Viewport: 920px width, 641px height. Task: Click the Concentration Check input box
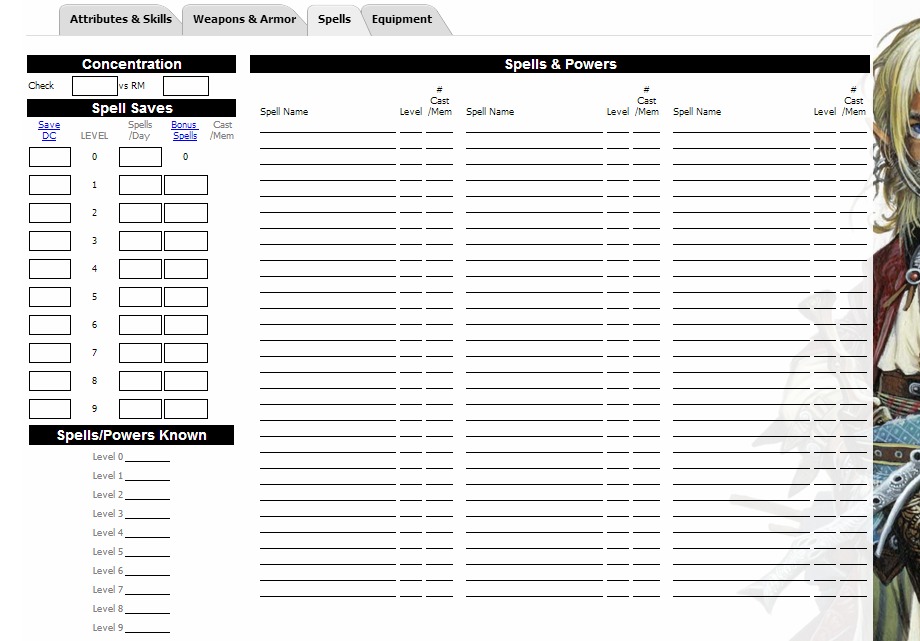[94, 86]
